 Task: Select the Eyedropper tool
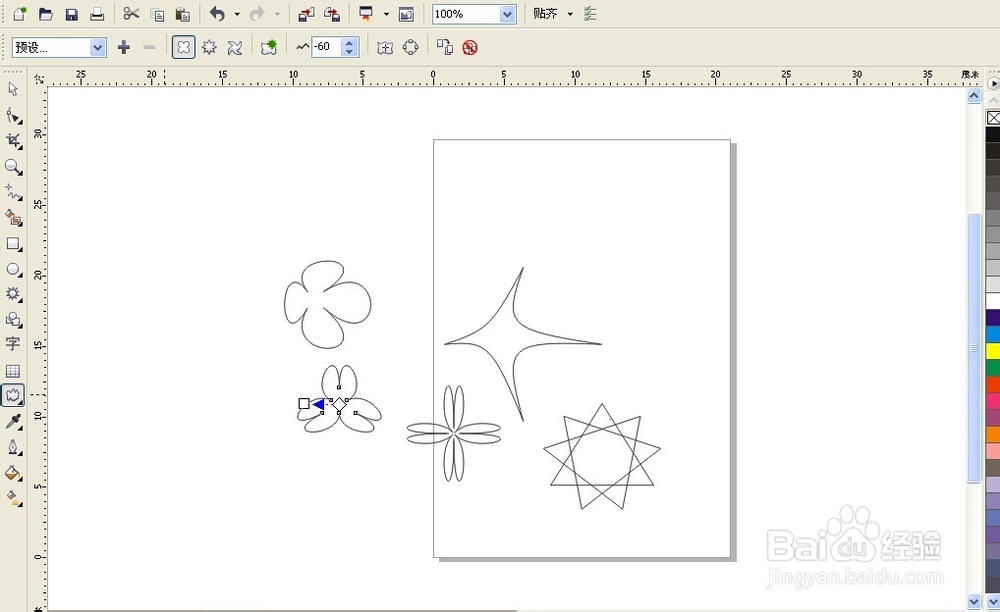13,421
